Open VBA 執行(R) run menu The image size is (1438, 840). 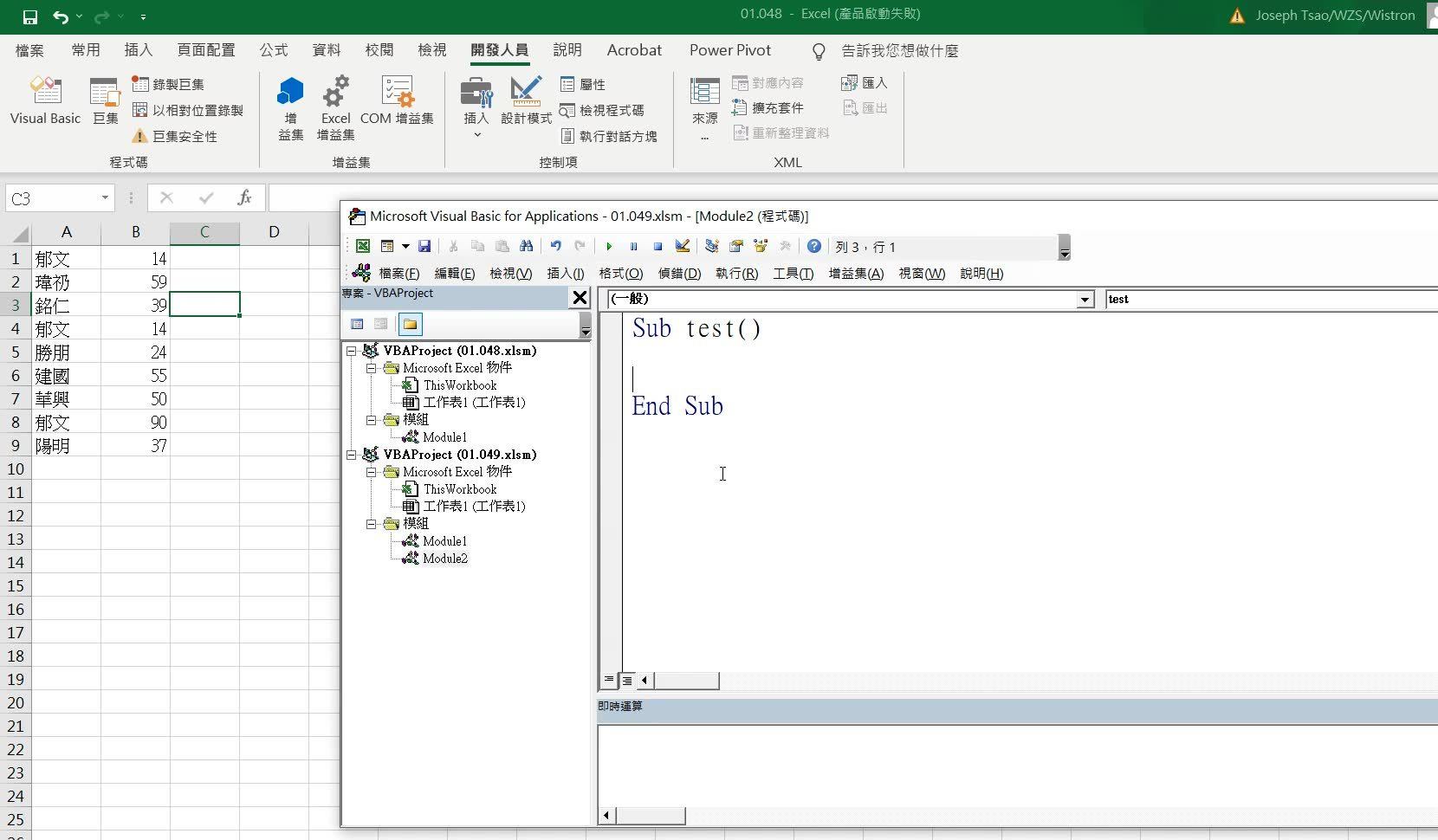tap(736, 274)
